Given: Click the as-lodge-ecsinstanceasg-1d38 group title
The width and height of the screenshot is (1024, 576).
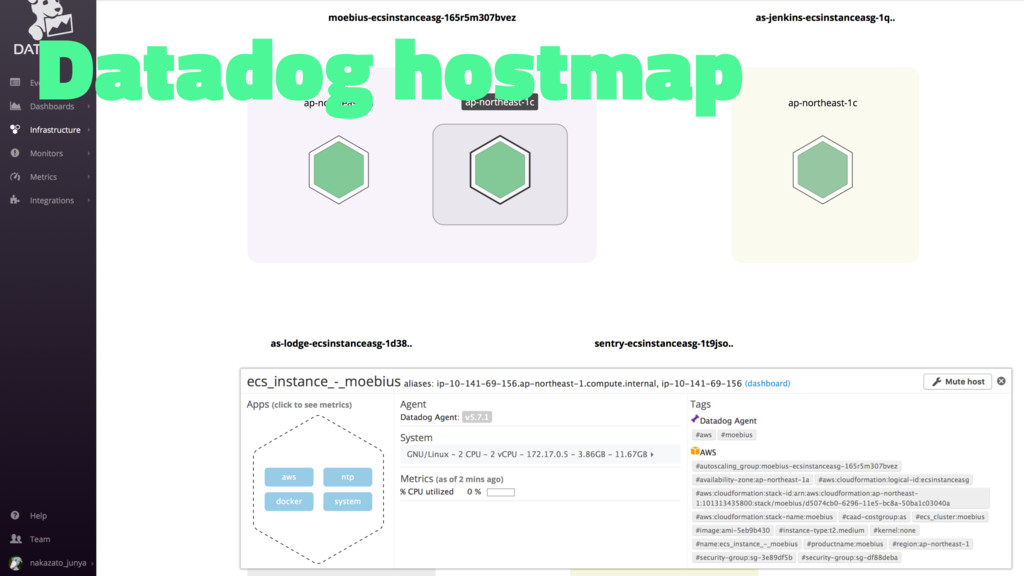Looking at the screenshot, I should (x=341, y=344).
